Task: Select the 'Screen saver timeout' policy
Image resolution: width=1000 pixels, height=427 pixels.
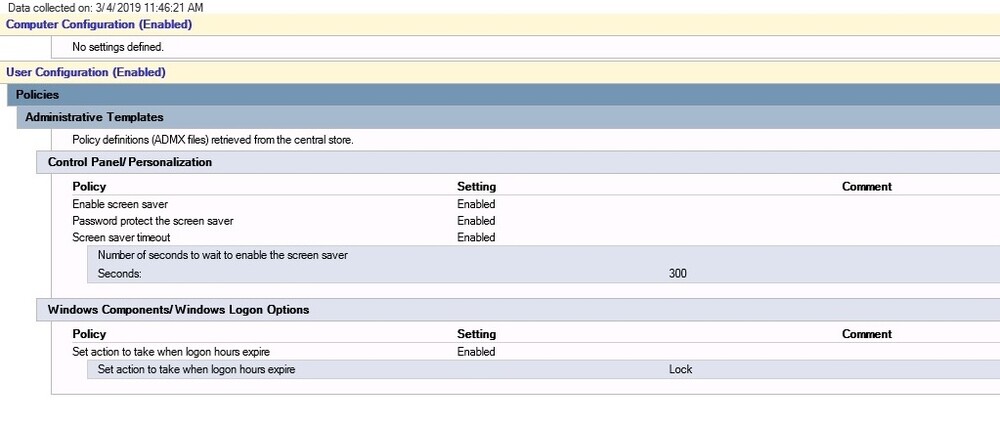Action: coord(121,238)
